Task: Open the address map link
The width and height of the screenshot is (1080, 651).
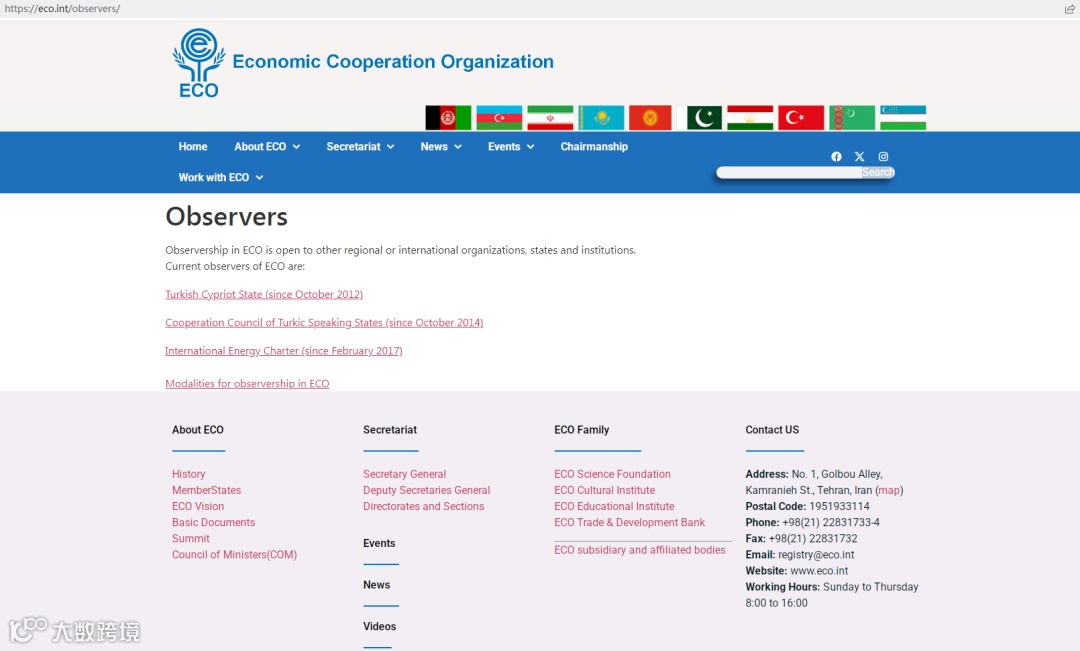Action: point(889,490)
